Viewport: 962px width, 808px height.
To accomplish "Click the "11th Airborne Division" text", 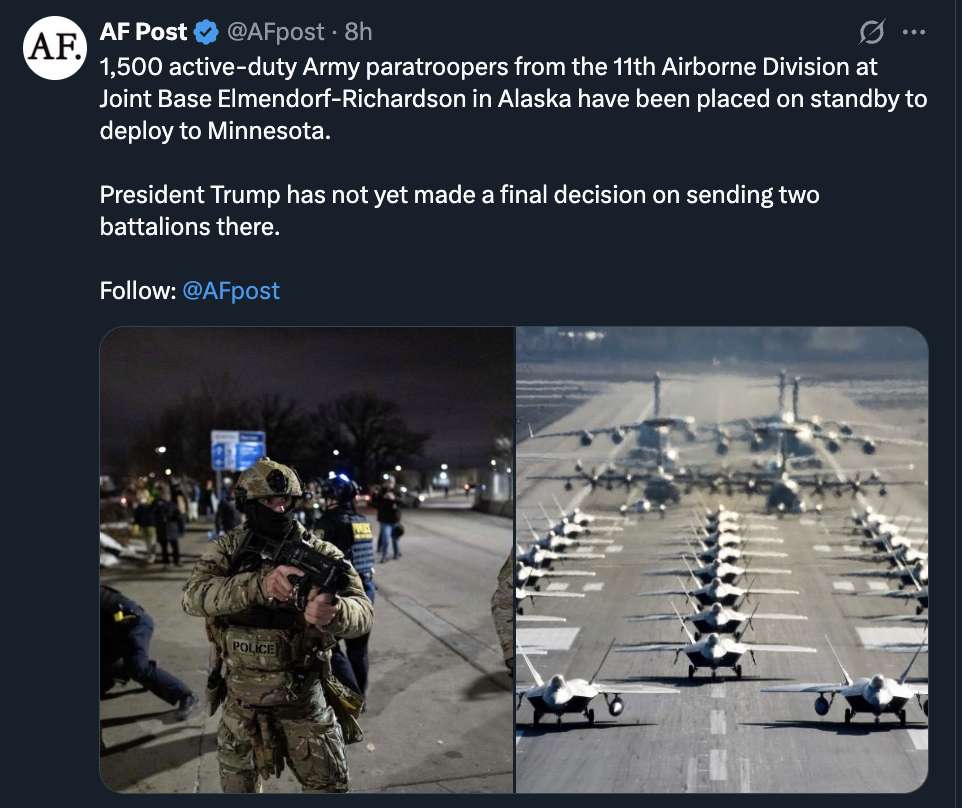I will pos(730,68).
